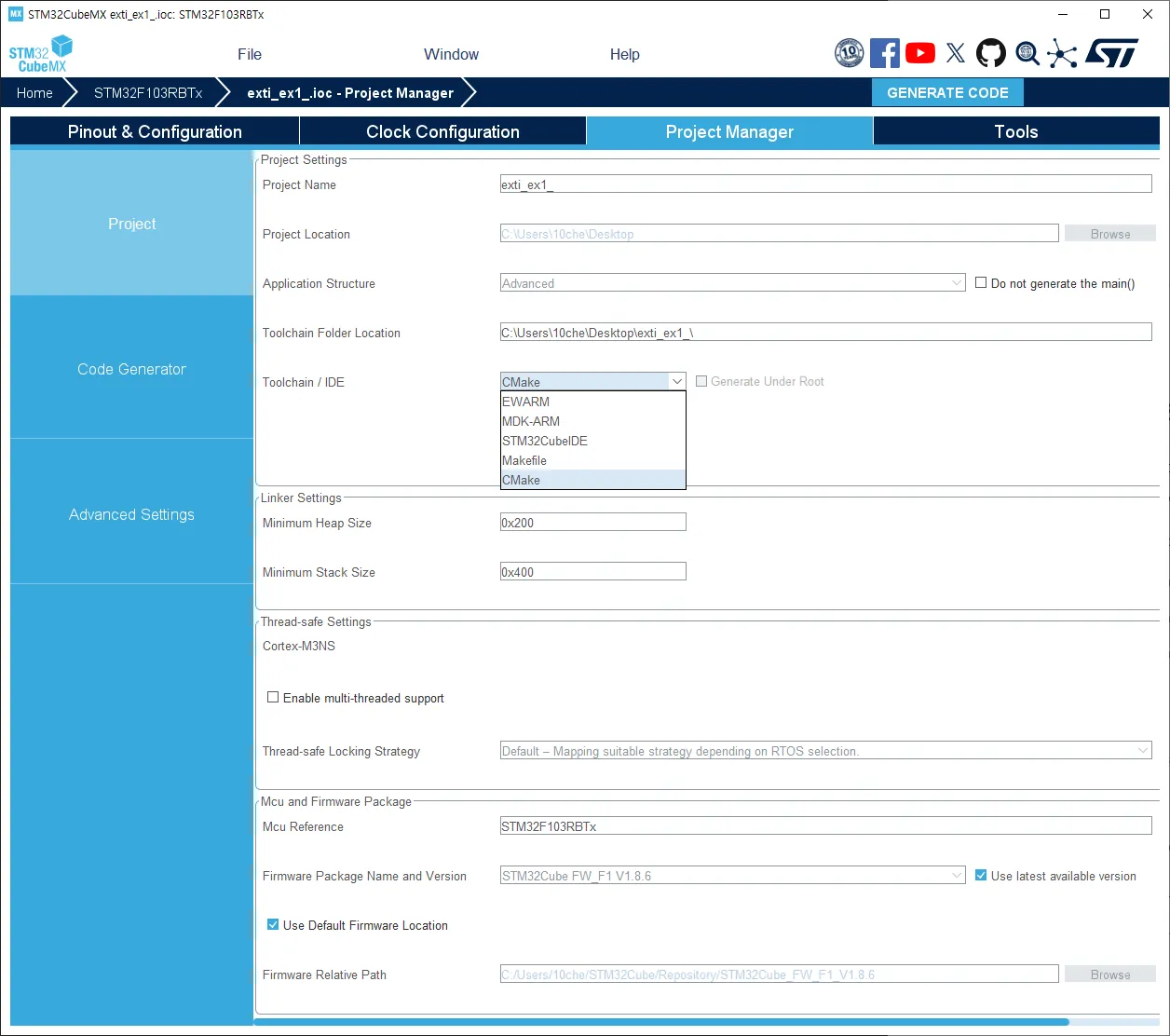
Task: Open the Project side section
Action: pos(131,224)
